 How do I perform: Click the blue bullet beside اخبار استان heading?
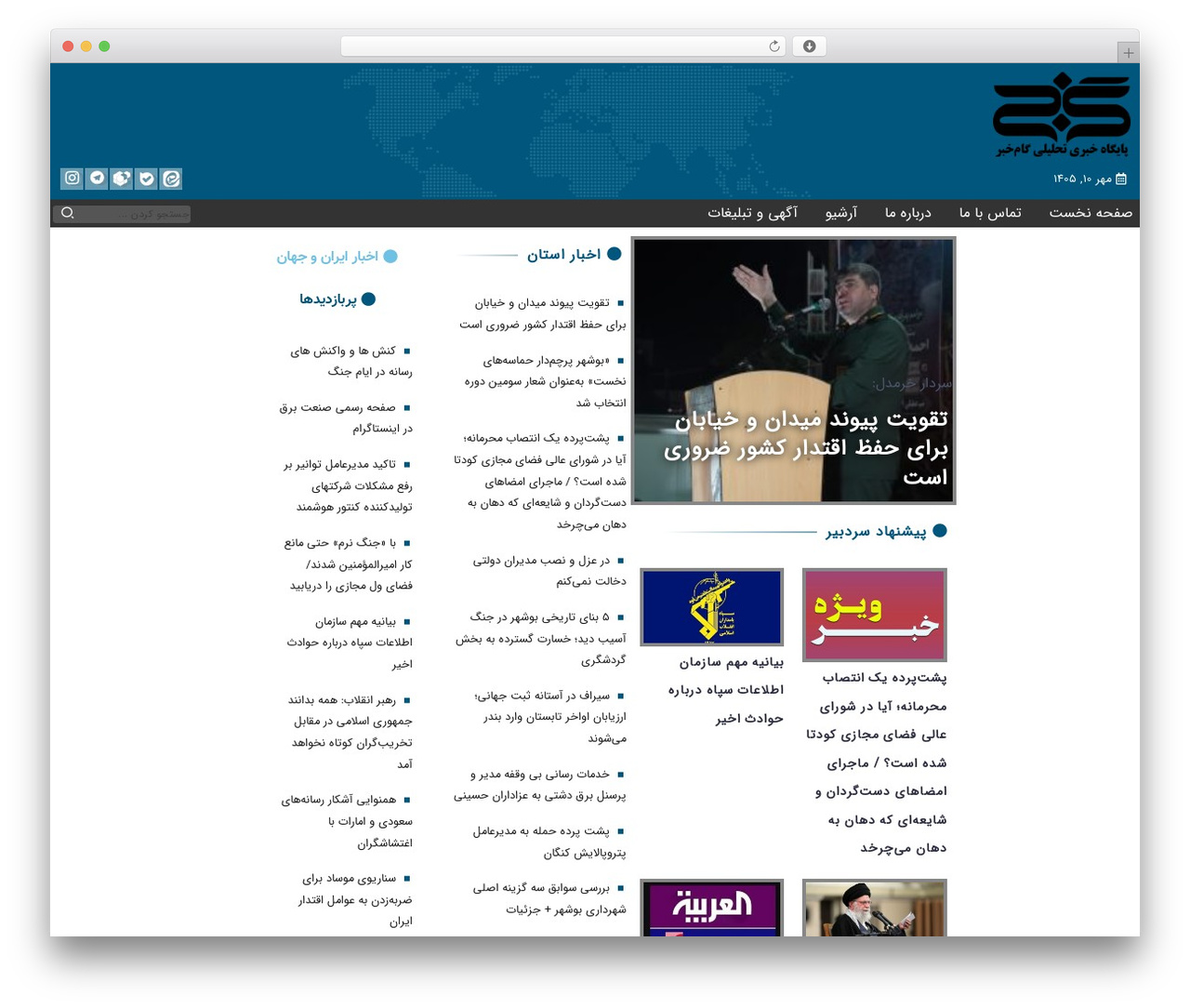pyautogui.click(x=614, y=254)
